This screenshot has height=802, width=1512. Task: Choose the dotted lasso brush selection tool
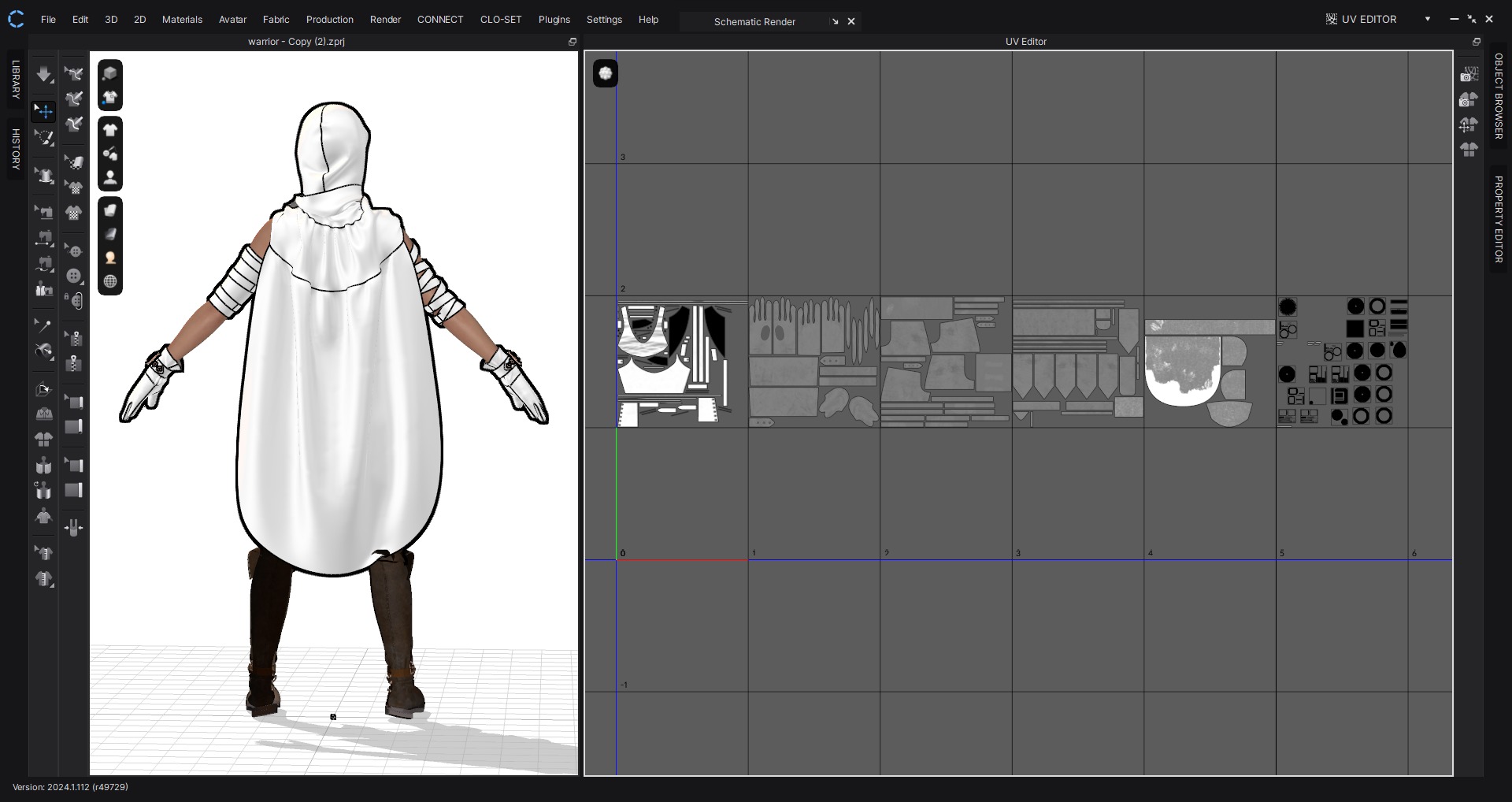(44, 138)
